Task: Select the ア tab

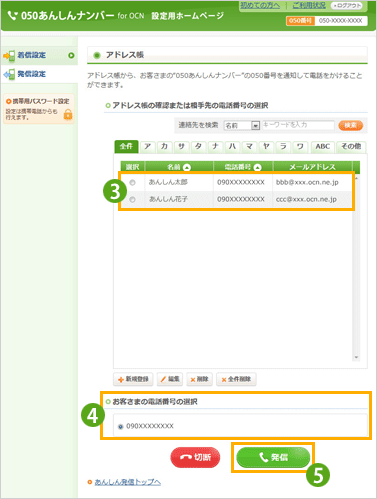Action: tap(148, 147)
